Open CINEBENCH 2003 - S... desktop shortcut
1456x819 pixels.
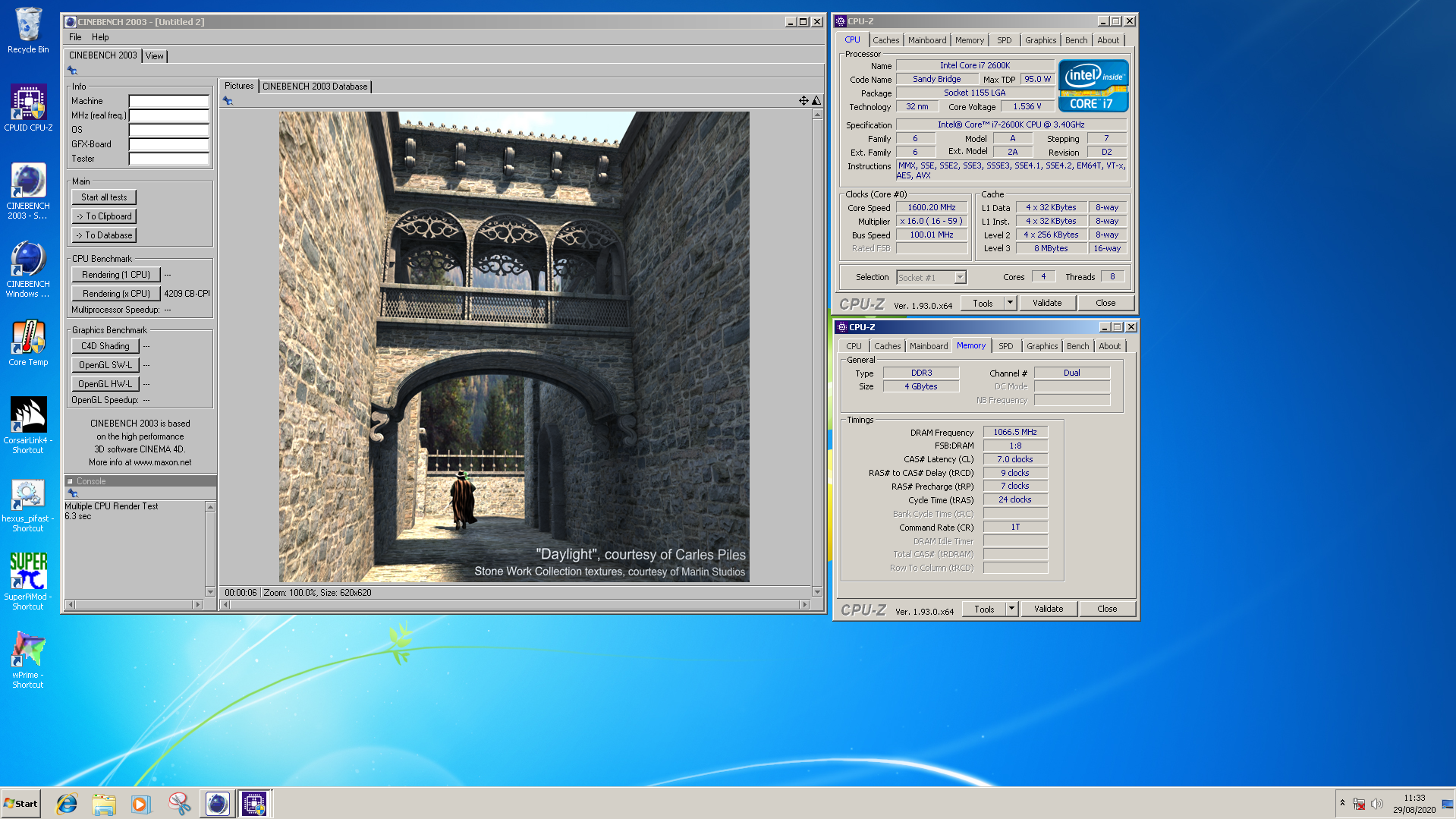tap(28, 191)
